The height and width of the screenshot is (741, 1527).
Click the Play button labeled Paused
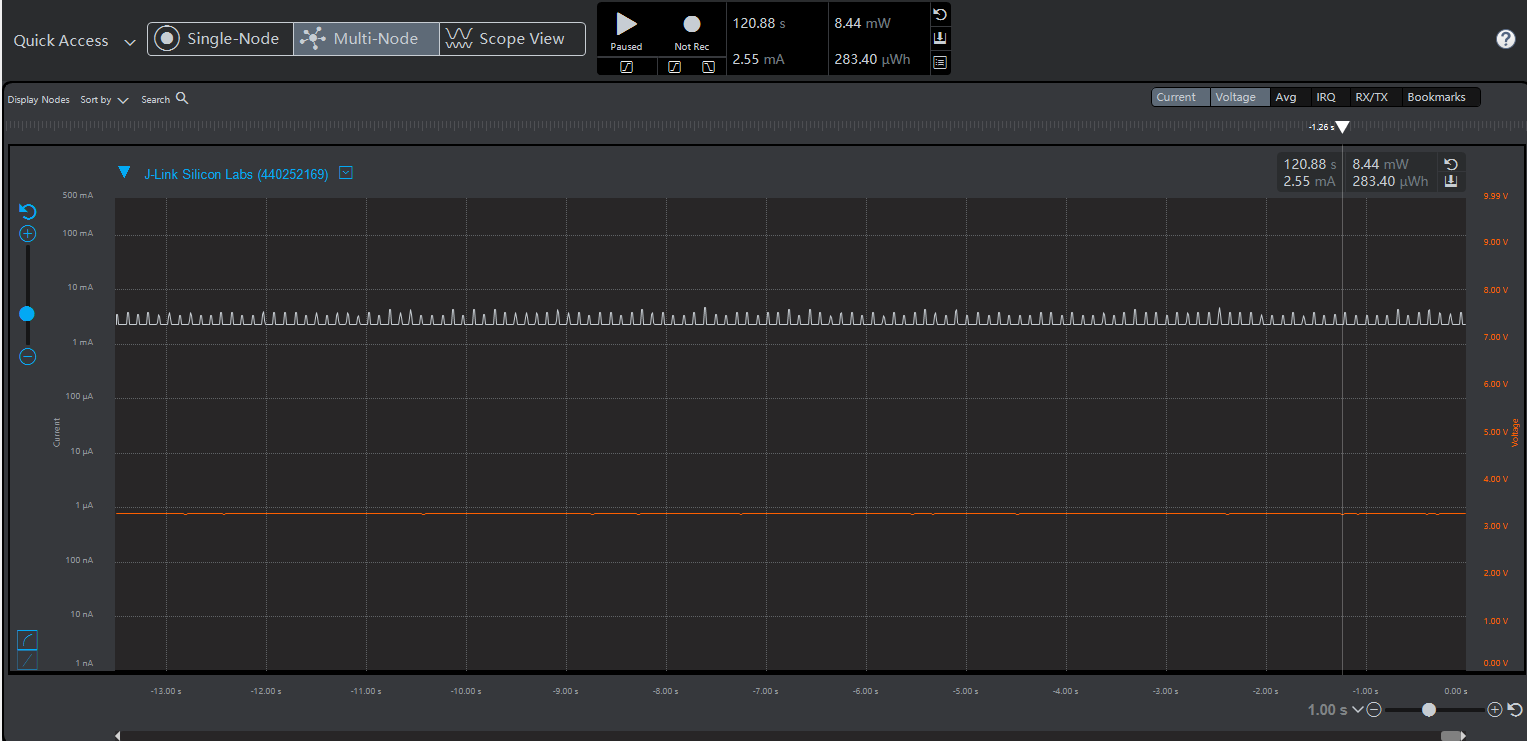[x=626, y=25]
